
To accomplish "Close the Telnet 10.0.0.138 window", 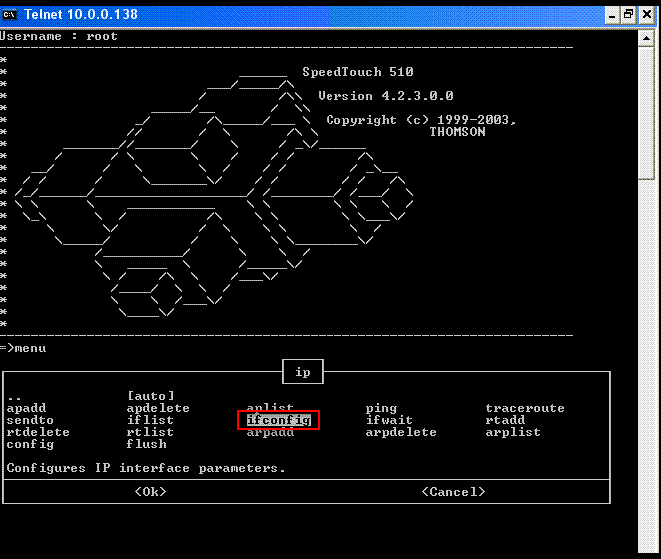I will pos(646,16).
